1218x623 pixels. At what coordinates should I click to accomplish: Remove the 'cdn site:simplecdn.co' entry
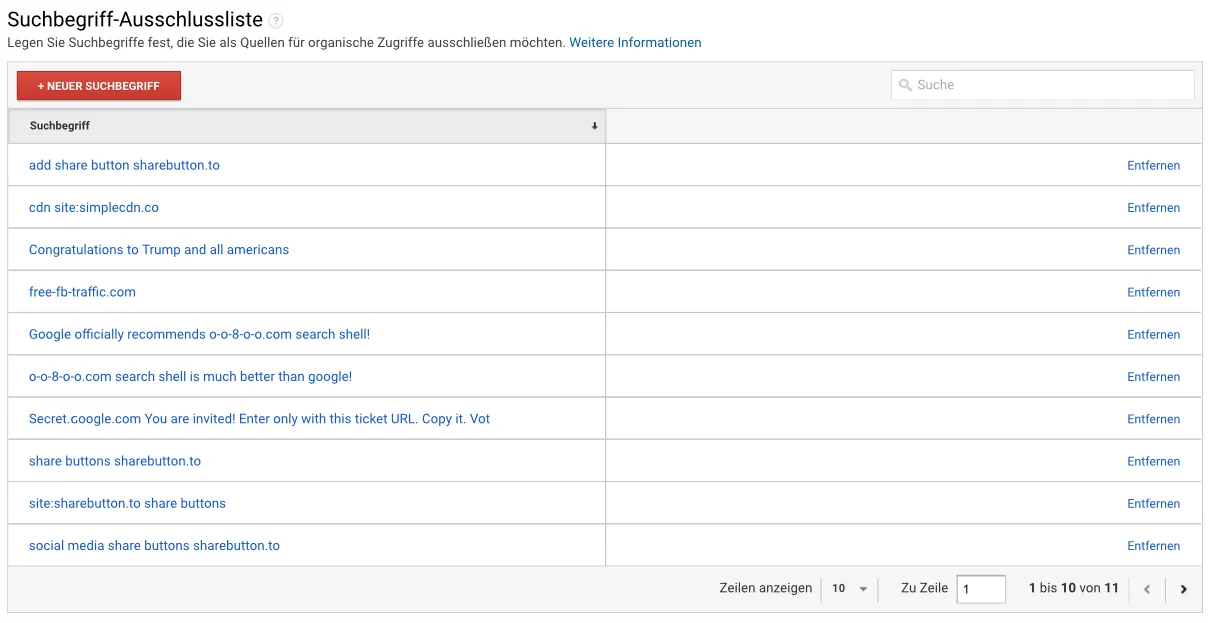click(x=1153, y=208)
